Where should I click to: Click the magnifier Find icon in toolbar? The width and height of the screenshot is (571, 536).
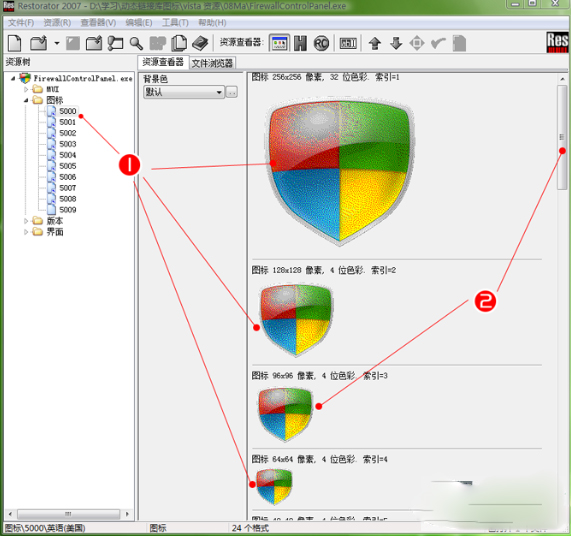click(136, 43)
